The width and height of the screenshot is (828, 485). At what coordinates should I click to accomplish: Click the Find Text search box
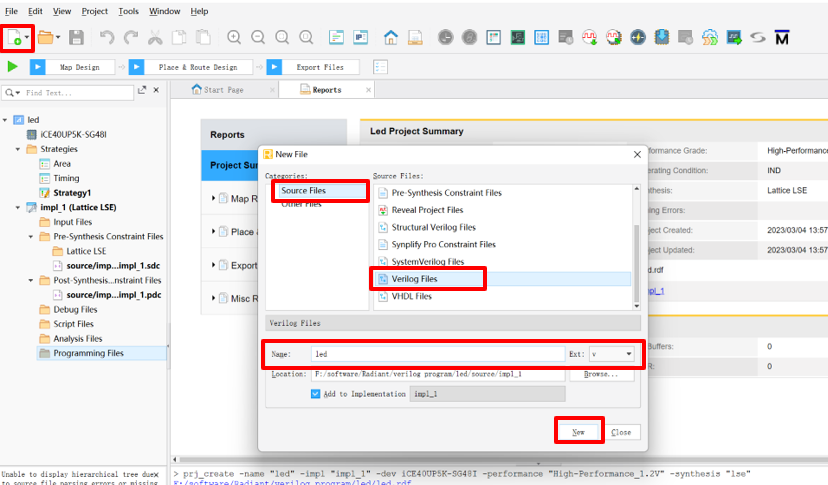68,92
